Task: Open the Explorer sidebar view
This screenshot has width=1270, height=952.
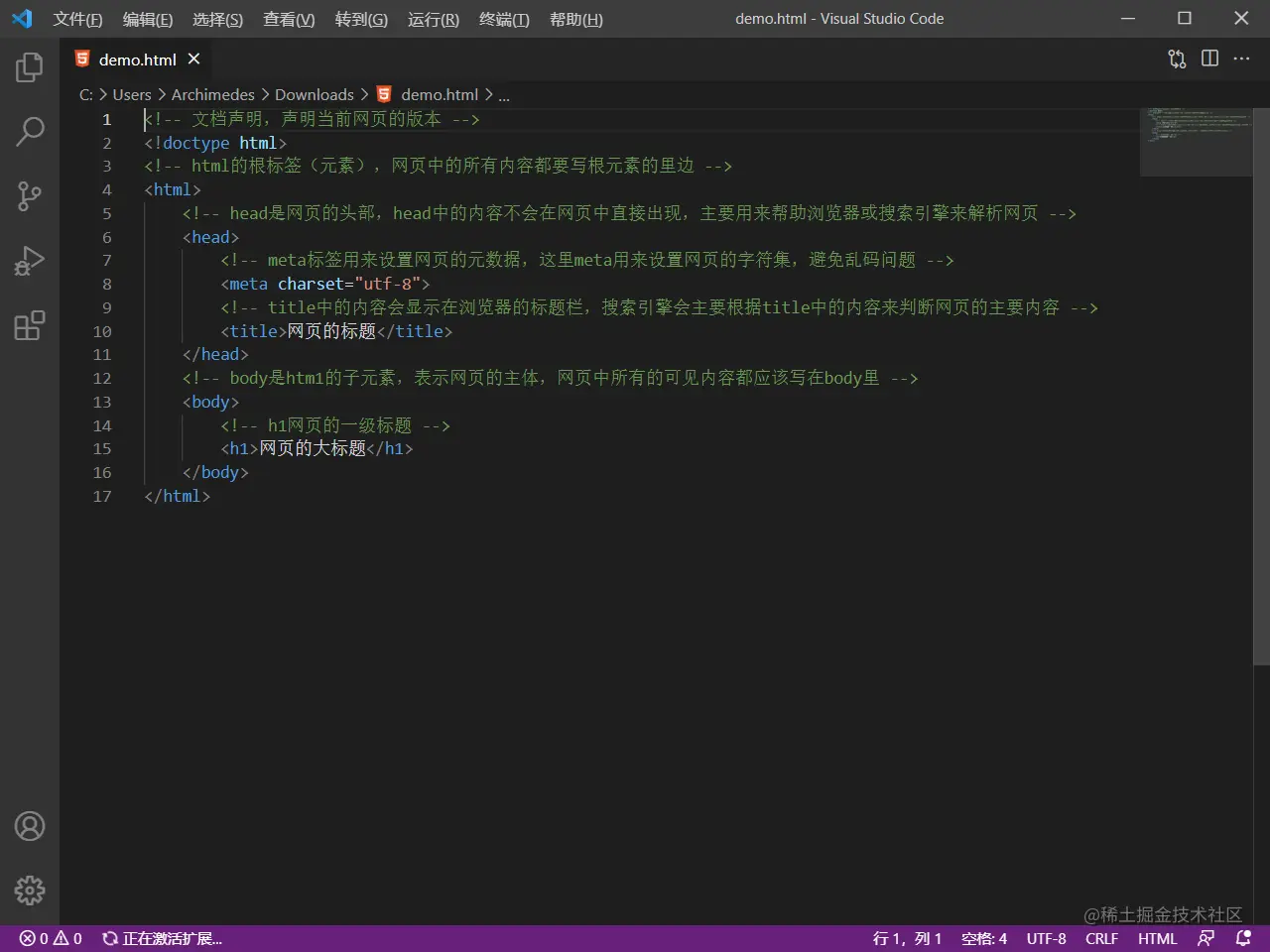Action: [x=29, y=66]
